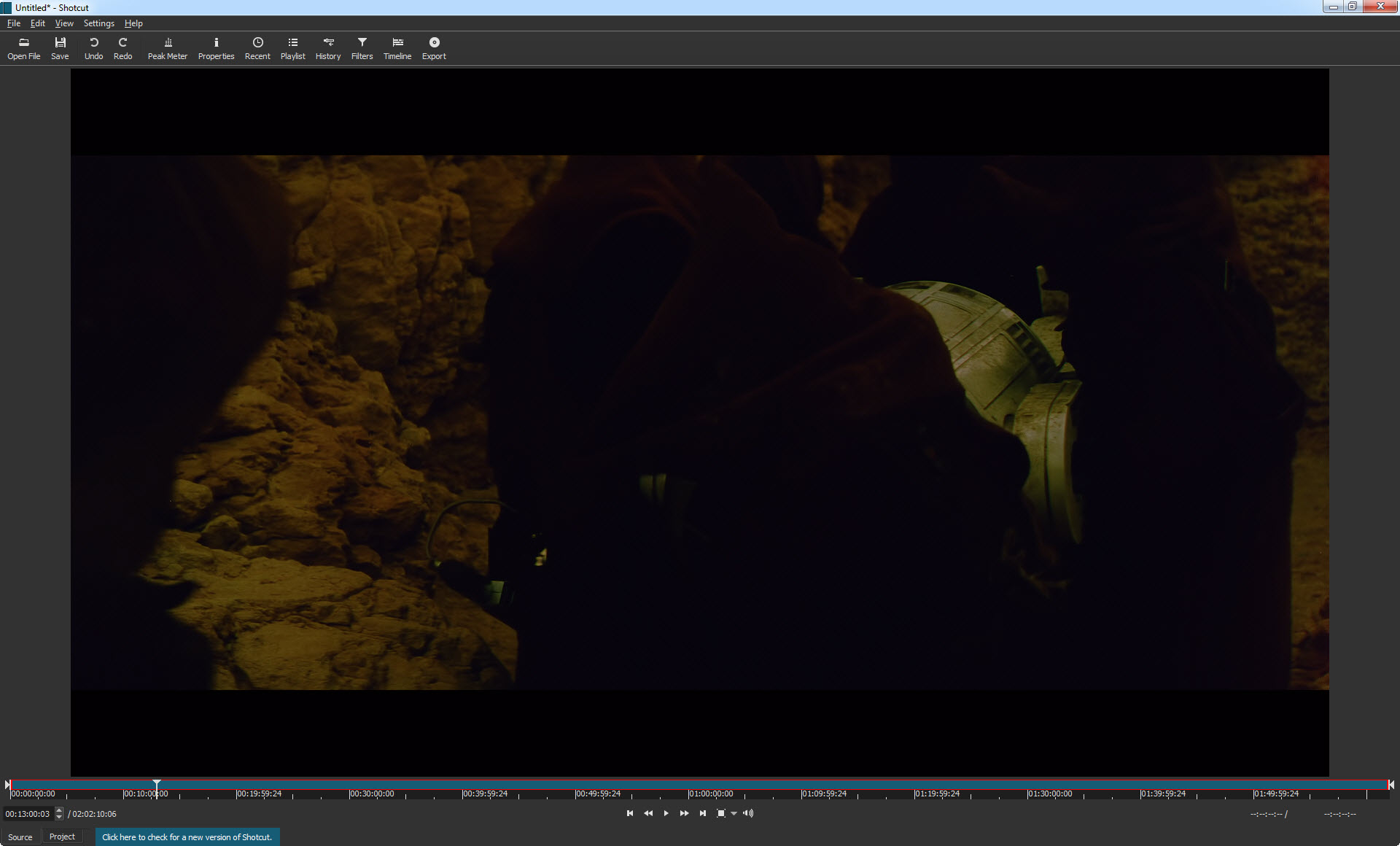Seek to 01:00:00:00 on the scrub bar
Screen dimensions: 1400x846
(711, 793)
